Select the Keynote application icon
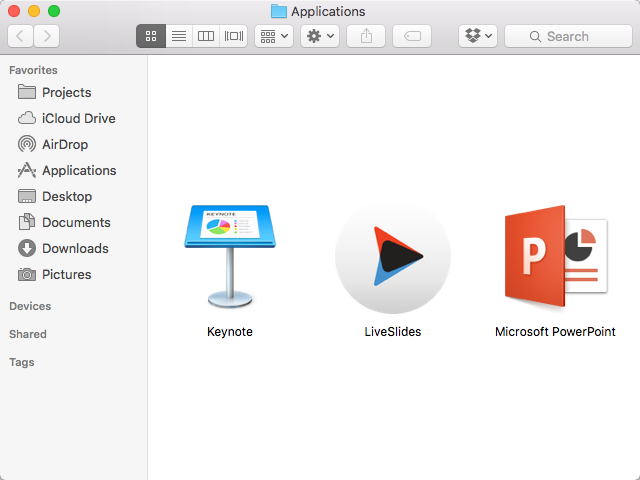640x480 pixels. click(230, 256)
